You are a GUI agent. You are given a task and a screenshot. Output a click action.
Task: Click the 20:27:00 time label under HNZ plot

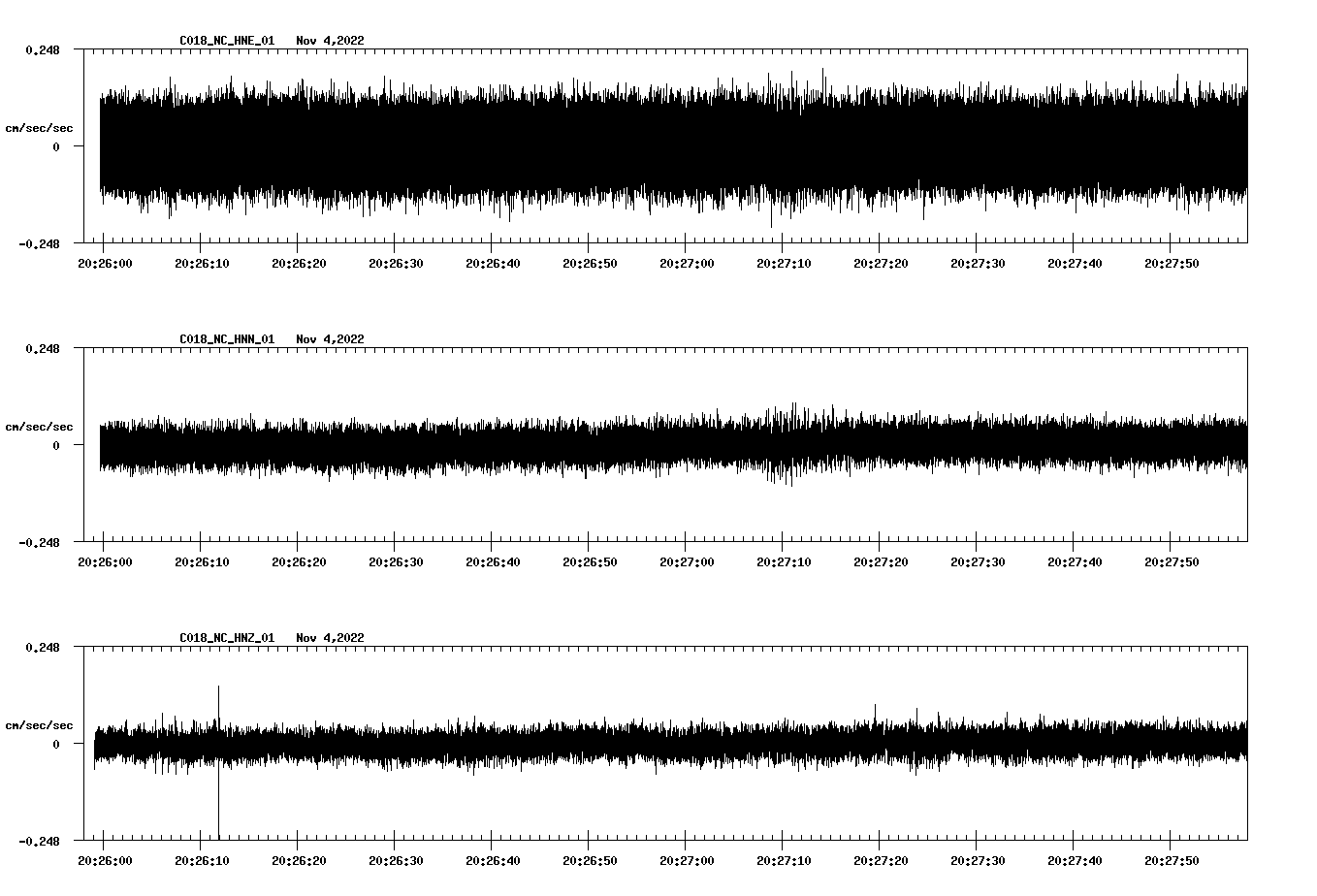coord(687,861)
